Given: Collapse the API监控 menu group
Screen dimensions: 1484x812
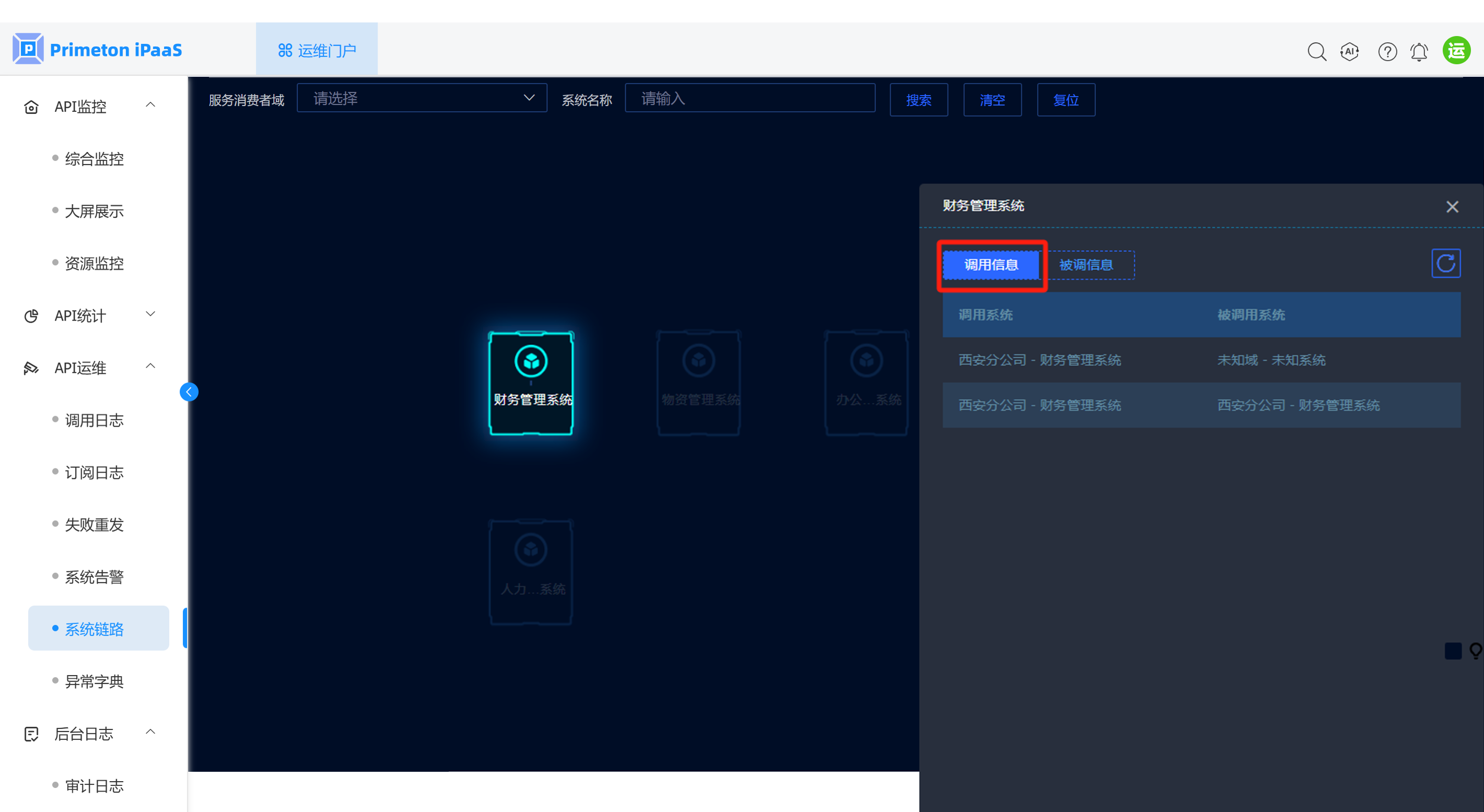Looking at the screenshot, I should click(92, 106).
